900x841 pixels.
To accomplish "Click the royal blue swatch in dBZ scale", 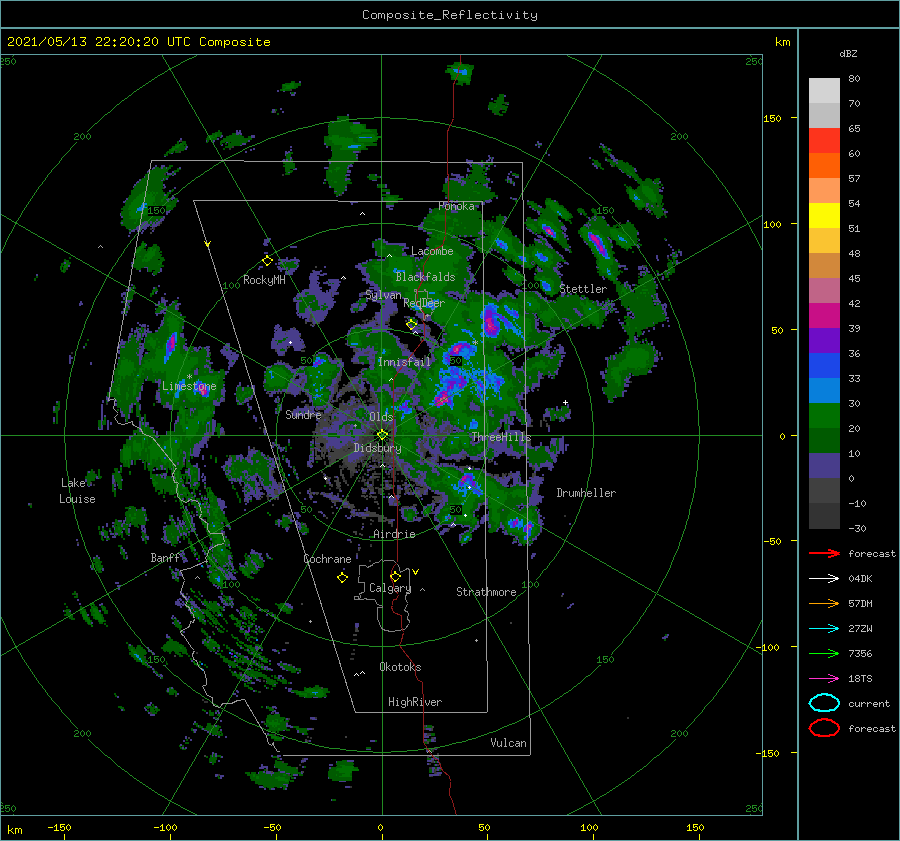I will pos(824,366).
